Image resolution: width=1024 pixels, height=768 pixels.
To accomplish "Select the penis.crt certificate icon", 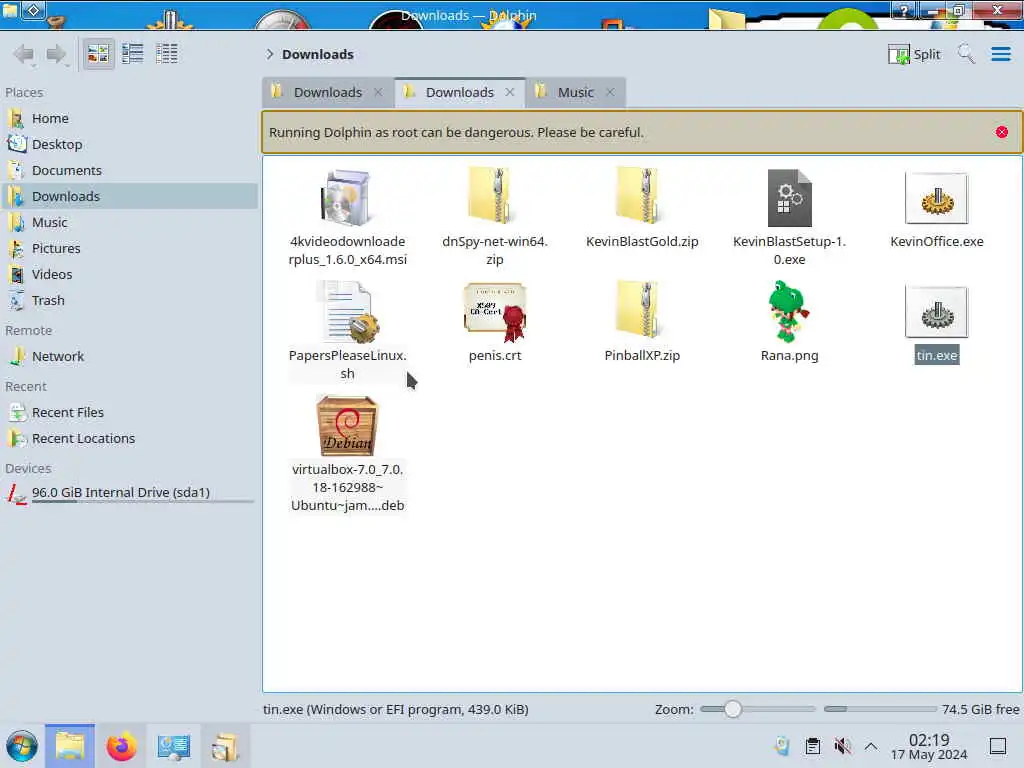I will click(494, 312).
